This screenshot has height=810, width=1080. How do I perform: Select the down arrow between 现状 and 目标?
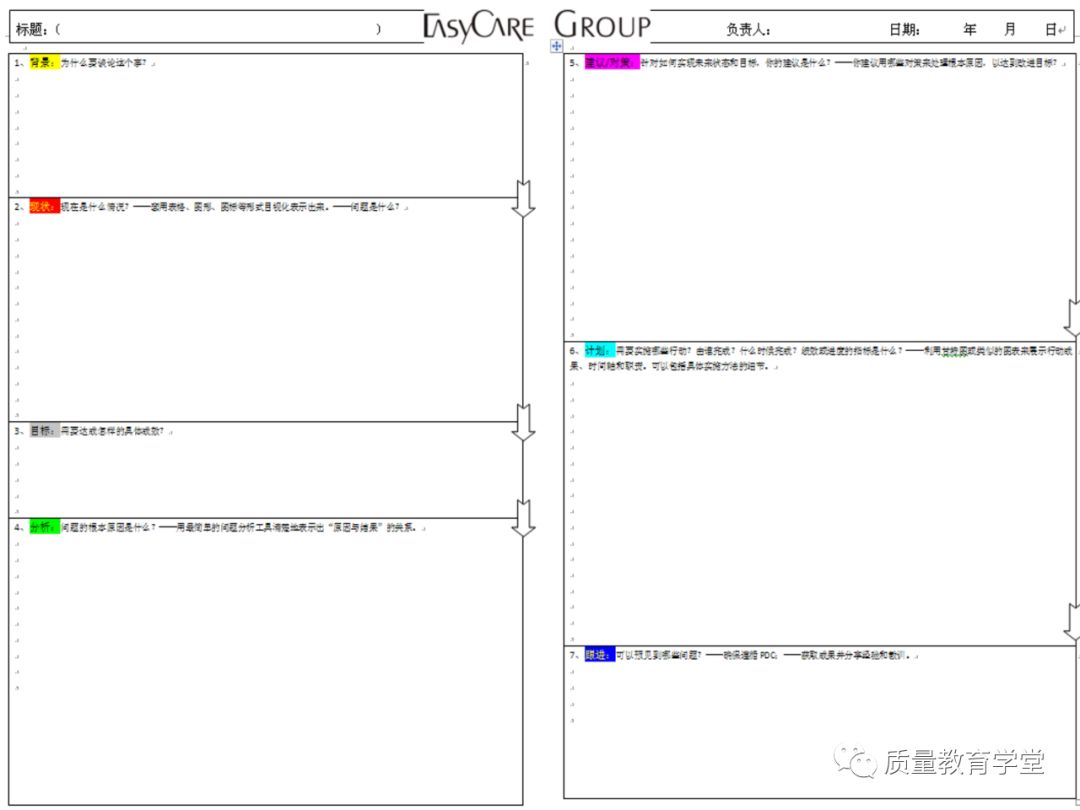(x=523, y=421)
